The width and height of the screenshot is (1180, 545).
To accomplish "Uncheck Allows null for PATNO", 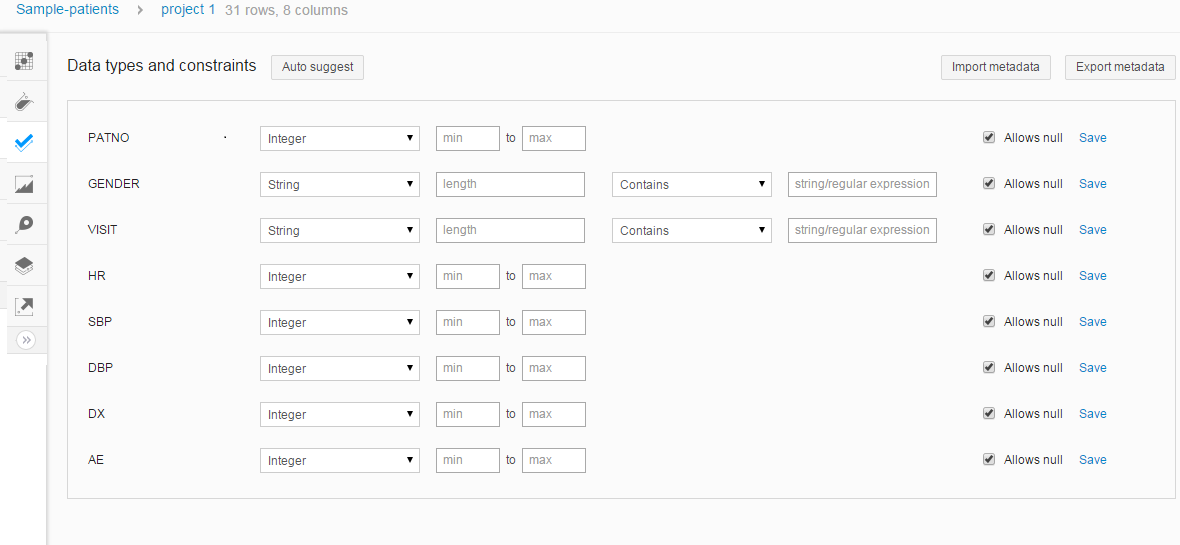I will pyautogui.click(x=989, y=138).
